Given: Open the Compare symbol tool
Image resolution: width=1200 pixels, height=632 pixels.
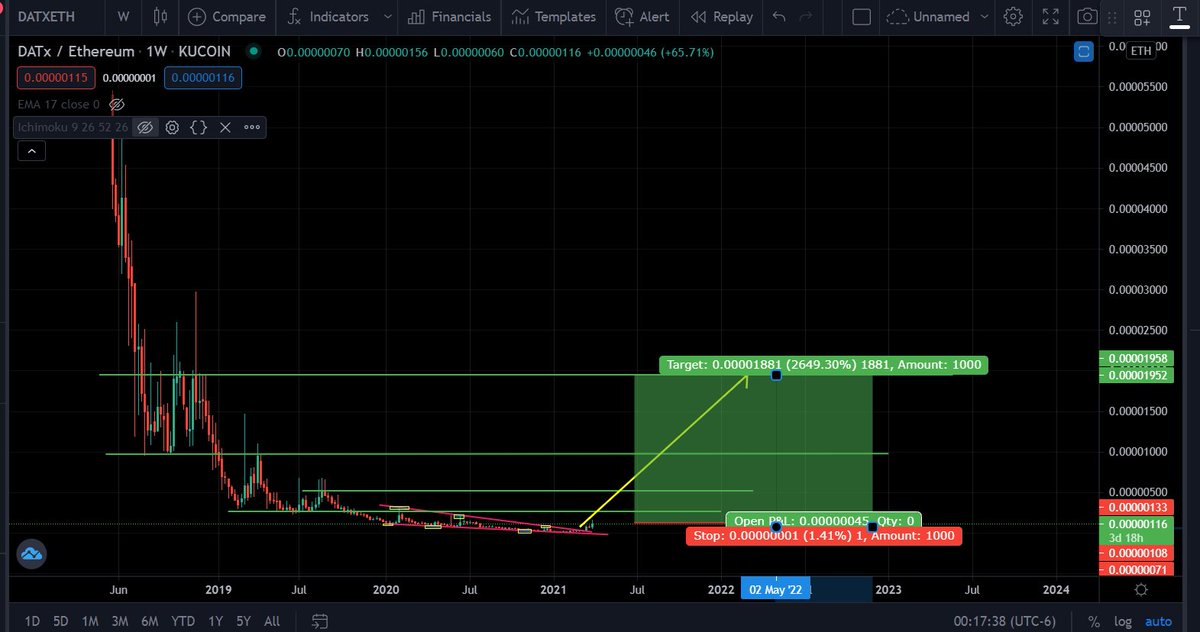Looking at the screenshot, I should point(227,17).
